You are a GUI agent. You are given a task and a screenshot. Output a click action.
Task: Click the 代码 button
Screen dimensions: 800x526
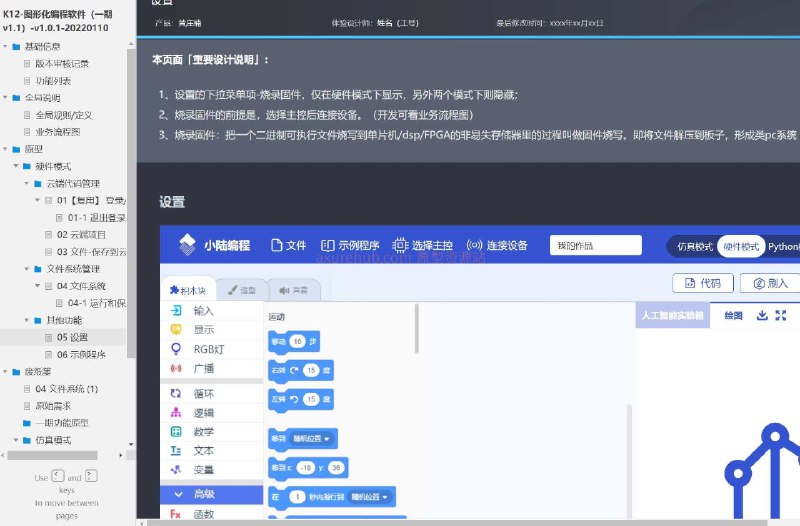[x=703, y=283]
